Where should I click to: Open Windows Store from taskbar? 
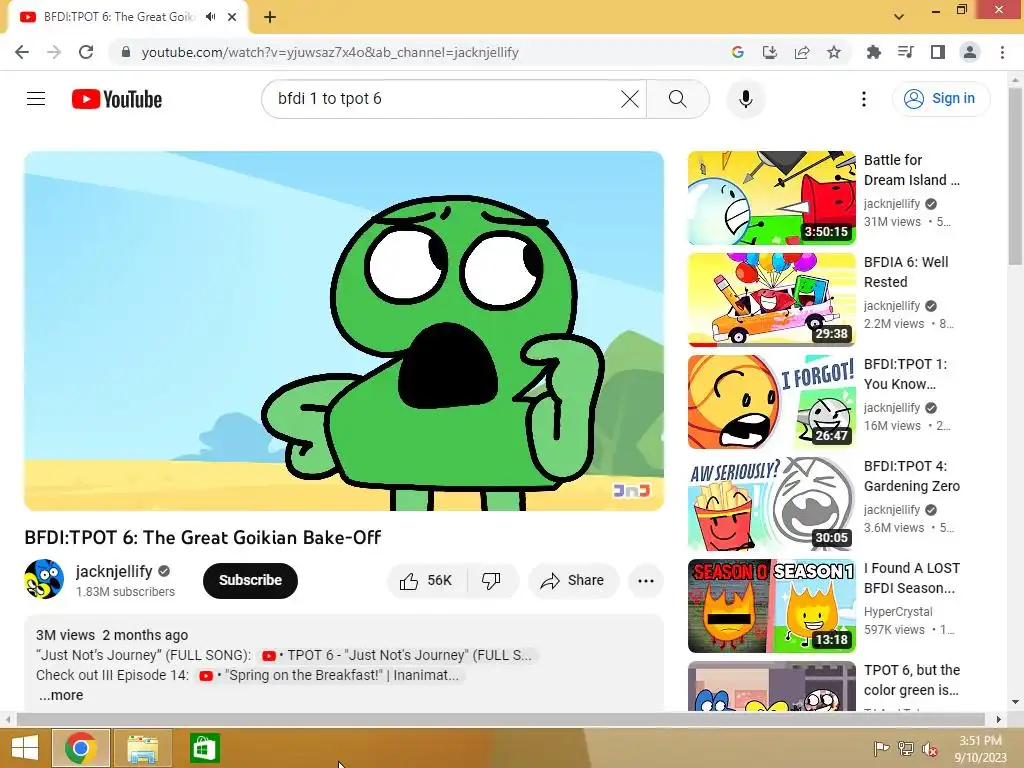point(204,748)
